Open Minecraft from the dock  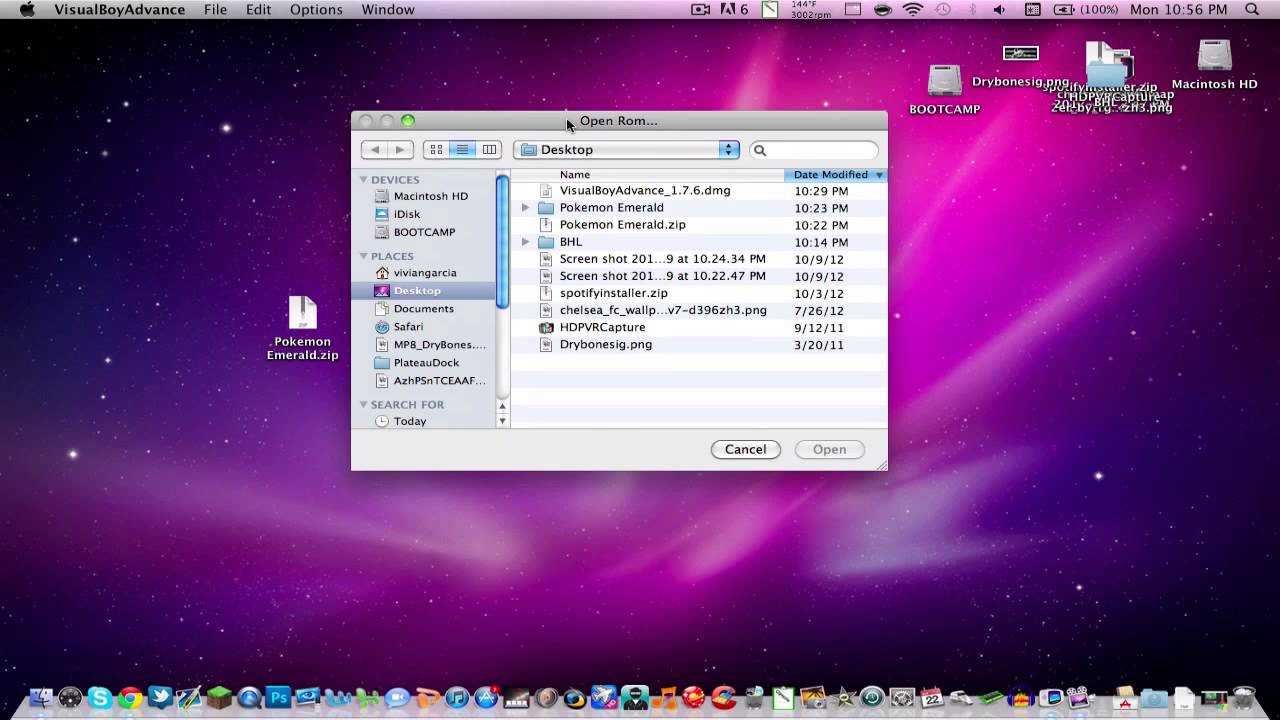tap(219, 698)
